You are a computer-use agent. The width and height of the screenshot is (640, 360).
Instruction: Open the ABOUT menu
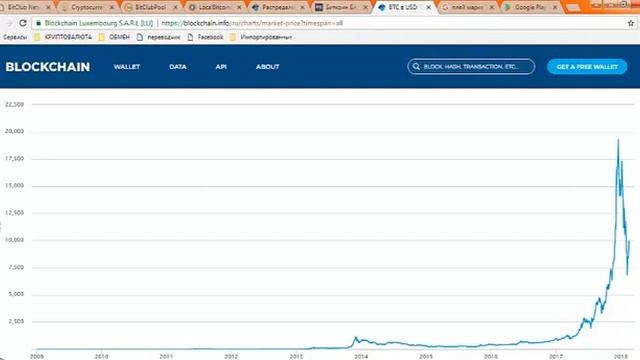[x=268, y=67]
